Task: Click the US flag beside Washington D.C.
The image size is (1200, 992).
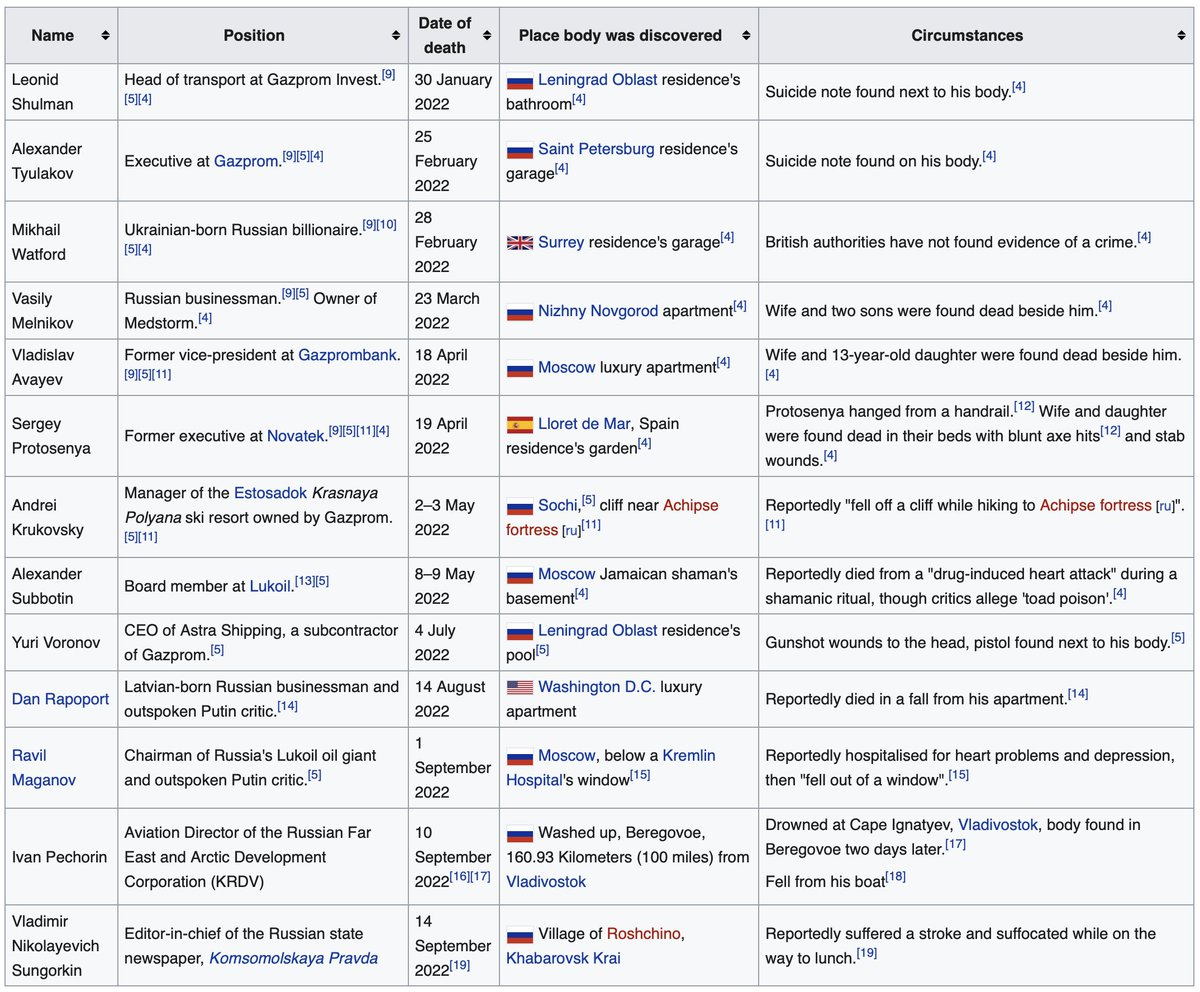Action: (x=520, y=688)
